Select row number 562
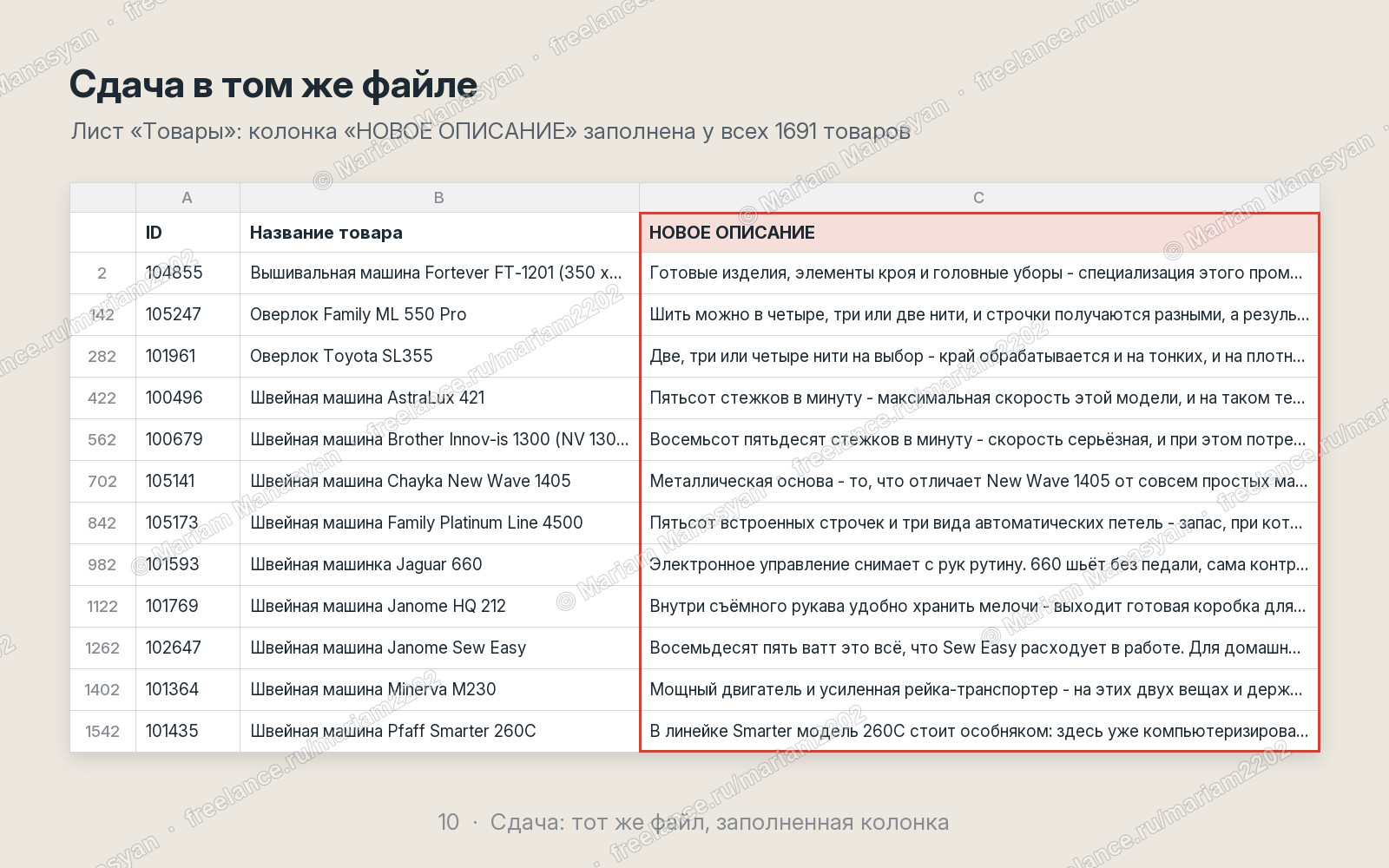Screen dimensions: 1389x868 pos(102,440)
